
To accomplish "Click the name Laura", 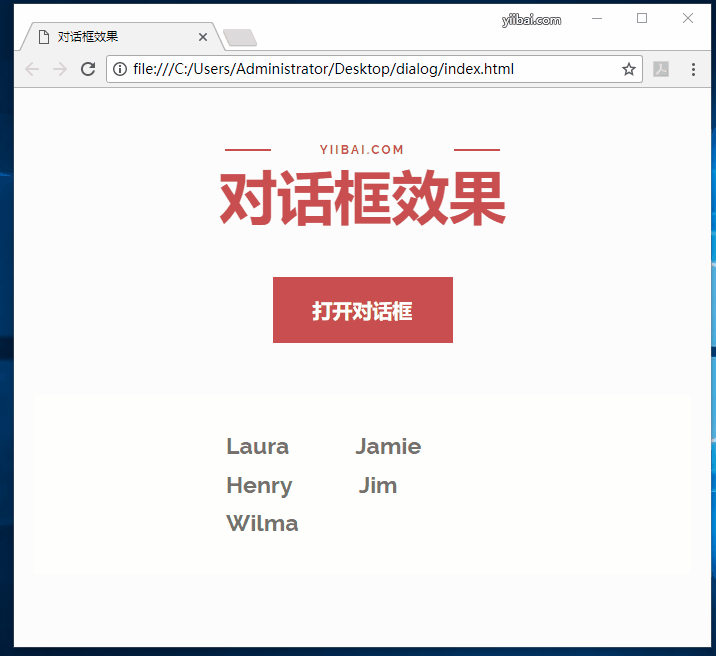I will click(257, 447).
